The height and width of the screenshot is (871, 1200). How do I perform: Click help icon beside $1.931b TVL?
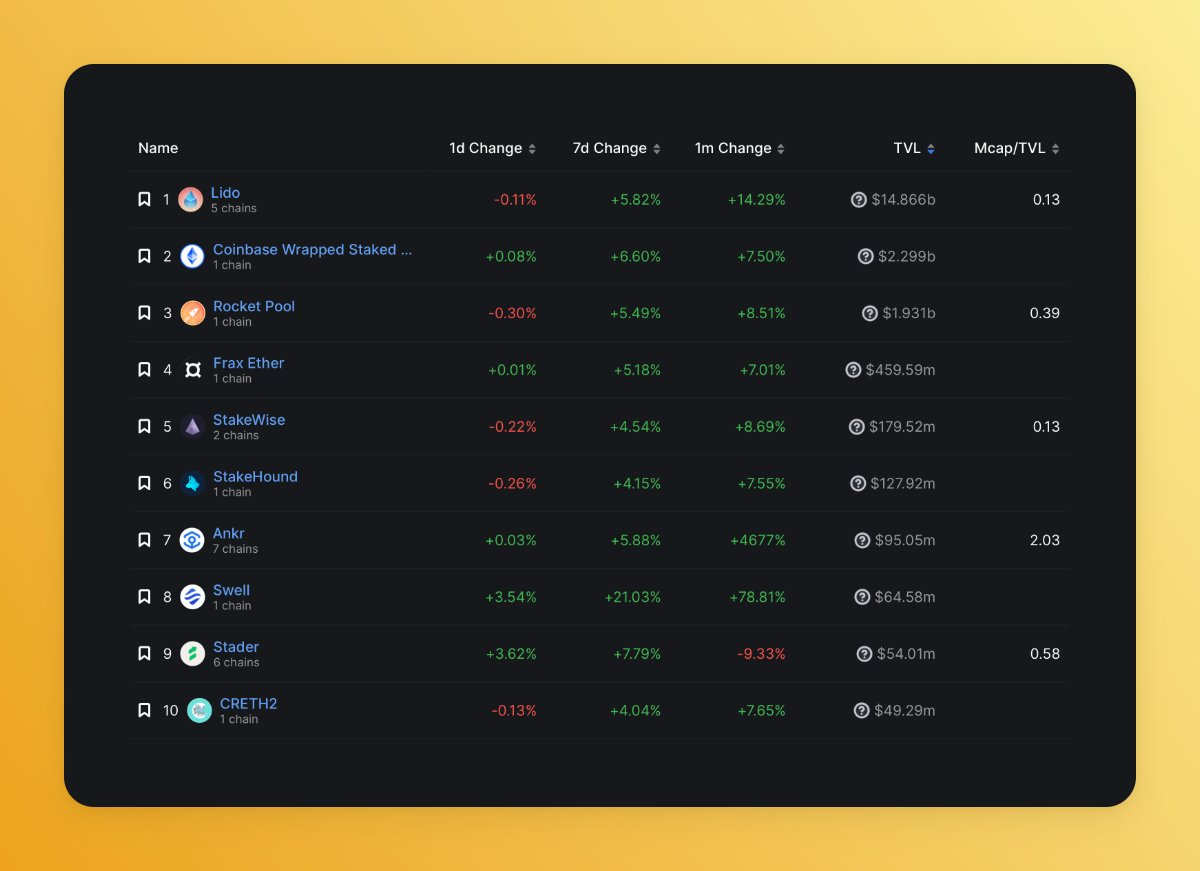tap(870, 313)
